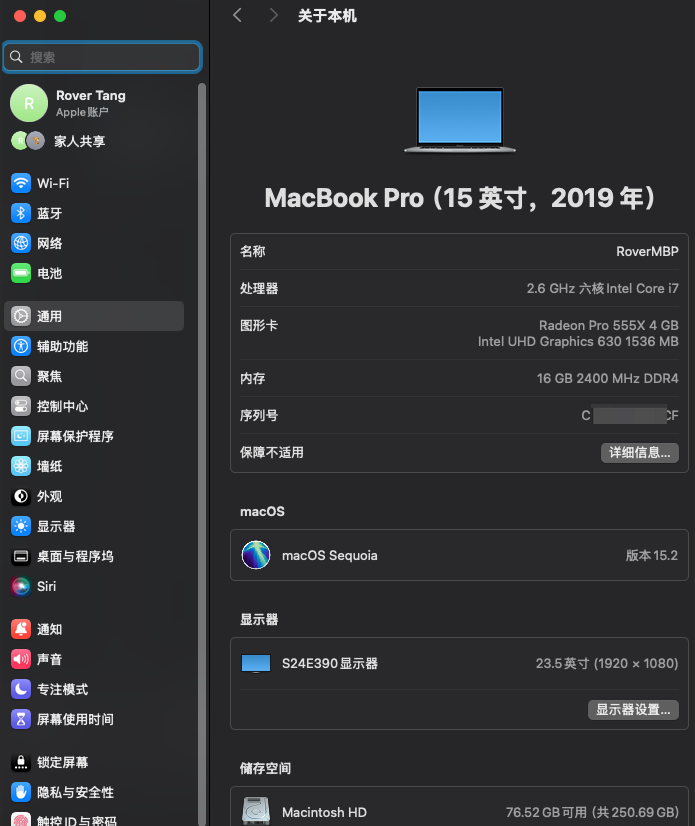The height and width of the screenshot is (826, 695).
Task: Open Accessibility (辅助功能) settings
Action: coord(94,346)
